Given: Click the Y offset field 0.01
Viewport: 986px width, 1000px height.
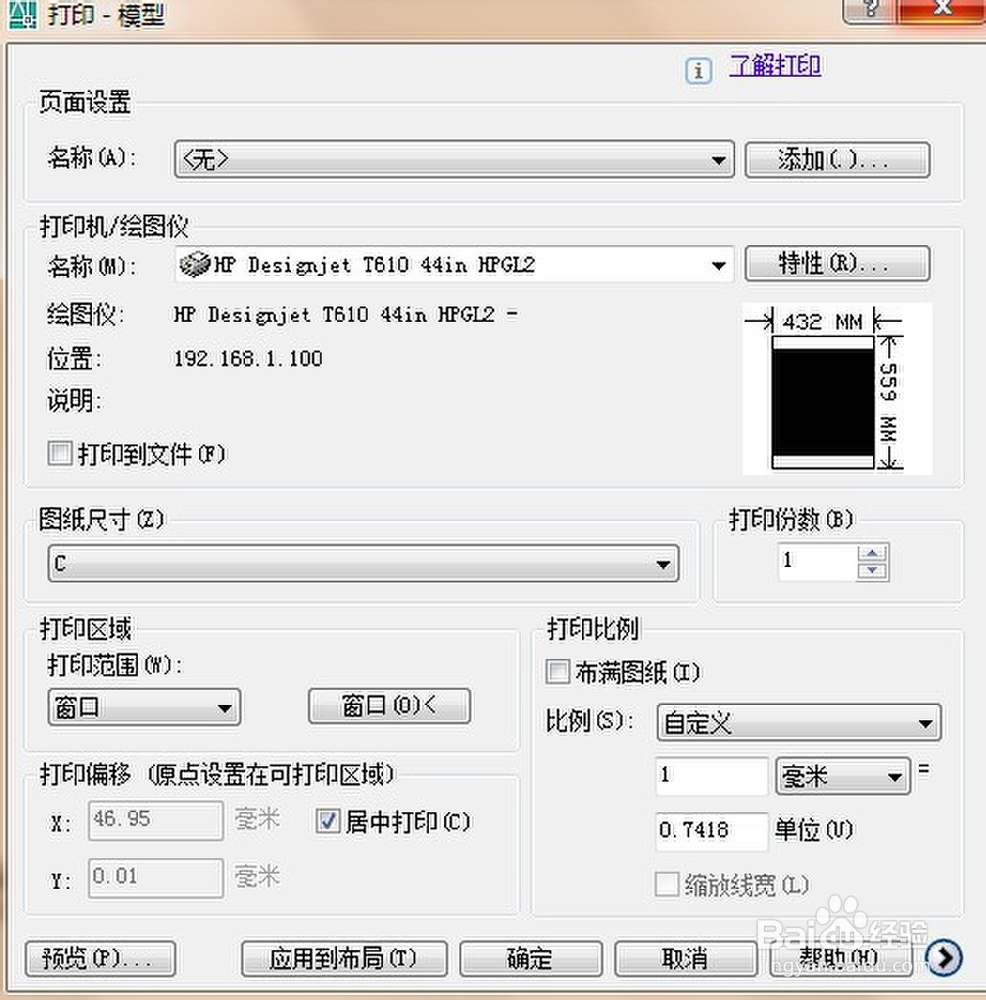Looking at the screenshot, I should 156,878.
